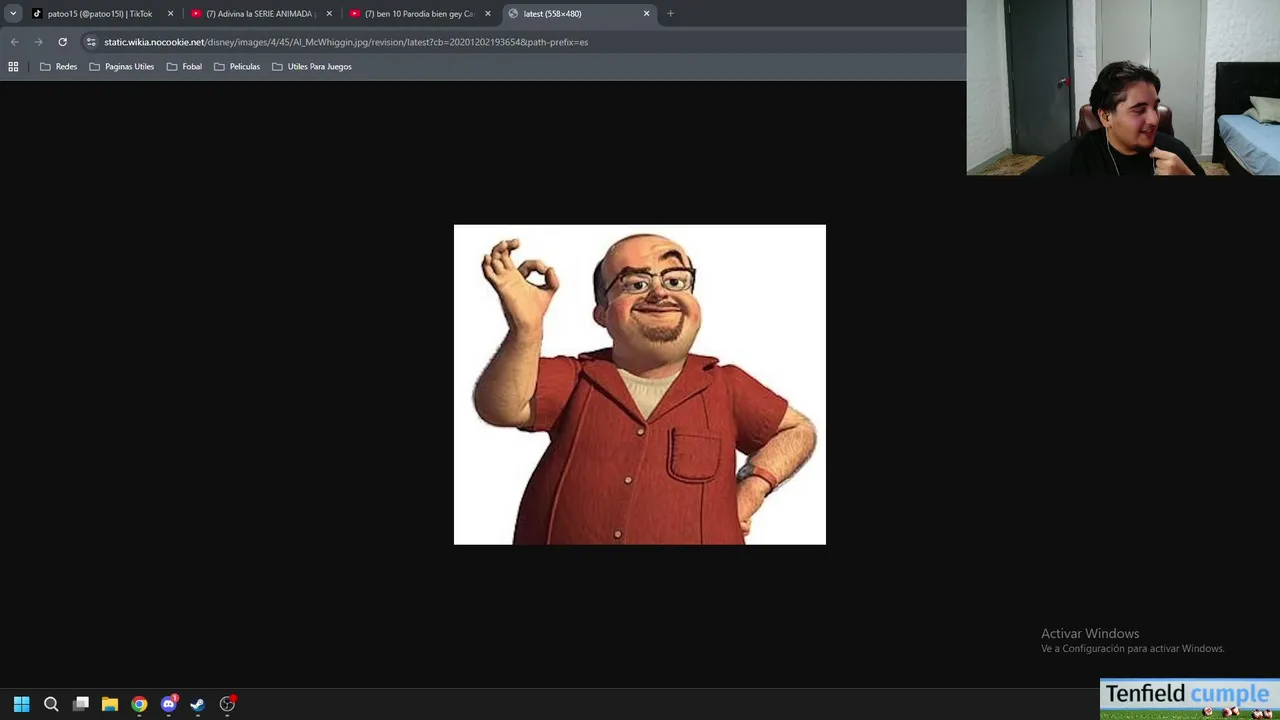The image size is (1280, 720).
Task: Open Google Chrome from the taskbar
Action: (x=139, y=704)
